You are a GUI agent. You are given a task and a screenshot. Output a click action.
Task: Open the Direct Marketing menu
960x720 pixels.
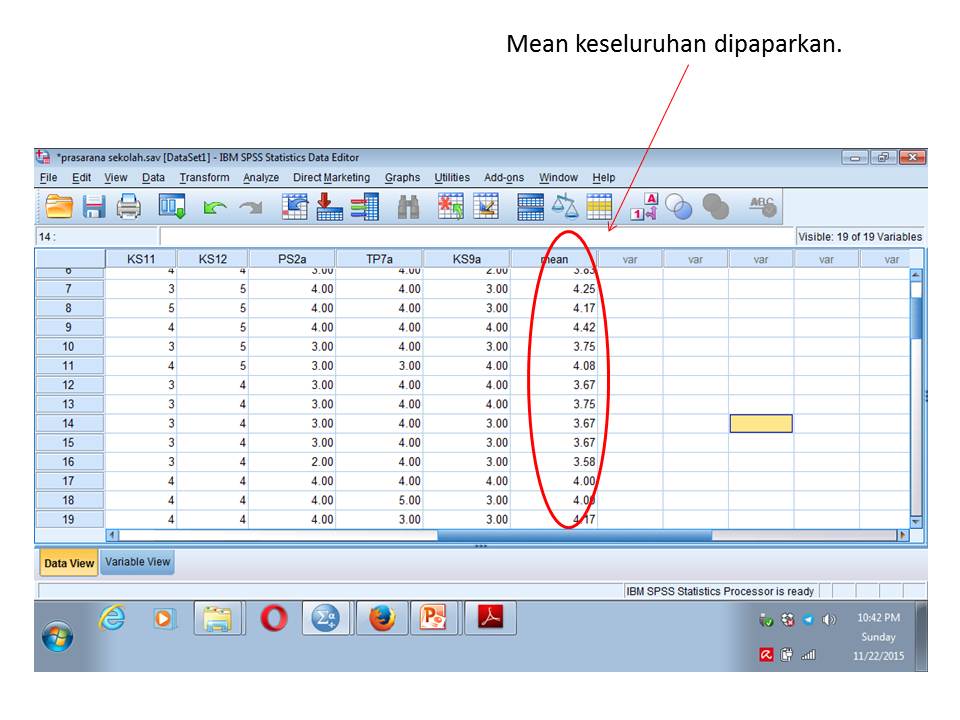(x=331, y=178)
